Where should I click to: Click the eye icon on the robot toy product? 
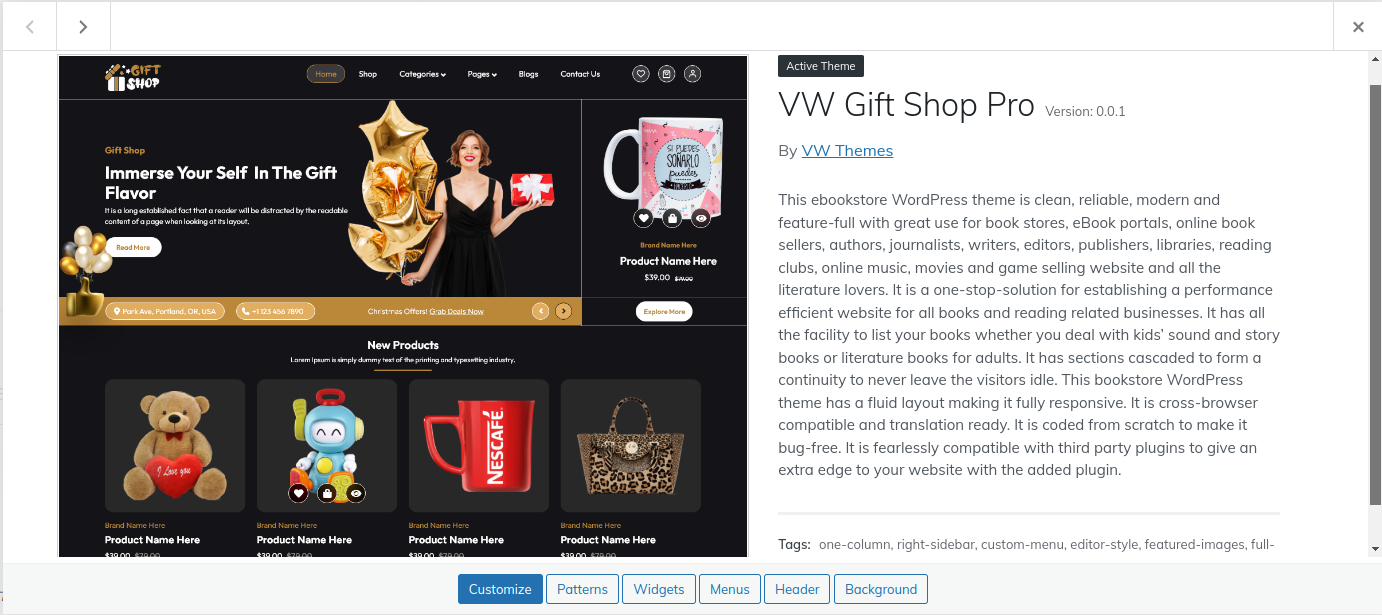(356, 493)
